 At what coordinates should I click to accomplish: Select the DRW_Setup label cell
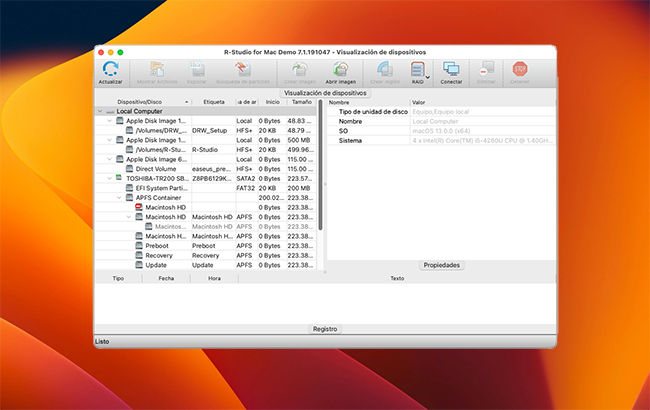[213, 130]
